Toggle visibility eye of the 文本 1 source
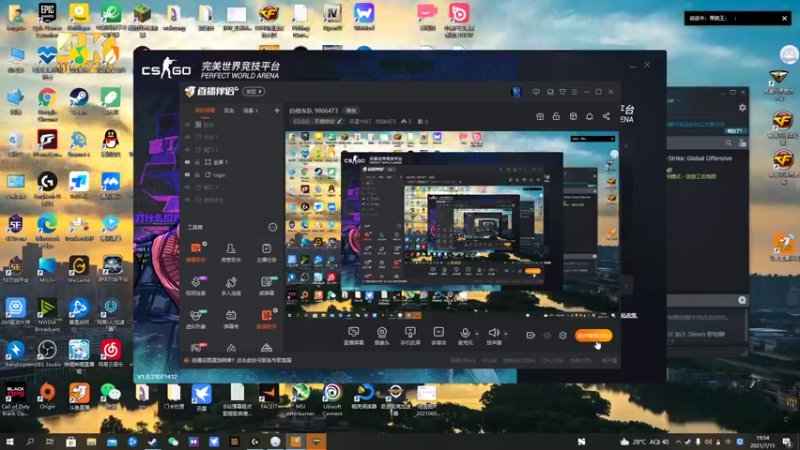The image size is (800, 450). pos(187,137)
